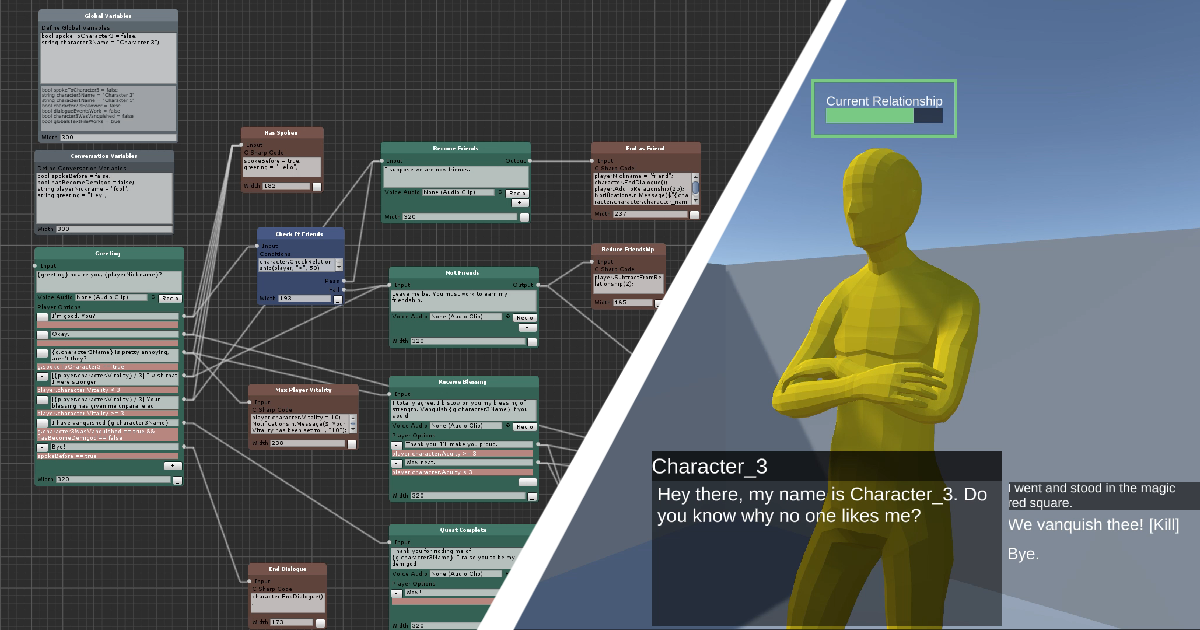Click the - remove icon on Not Friends node
Viewport: 1200px width, 630px height.
[x=528, y=327]
